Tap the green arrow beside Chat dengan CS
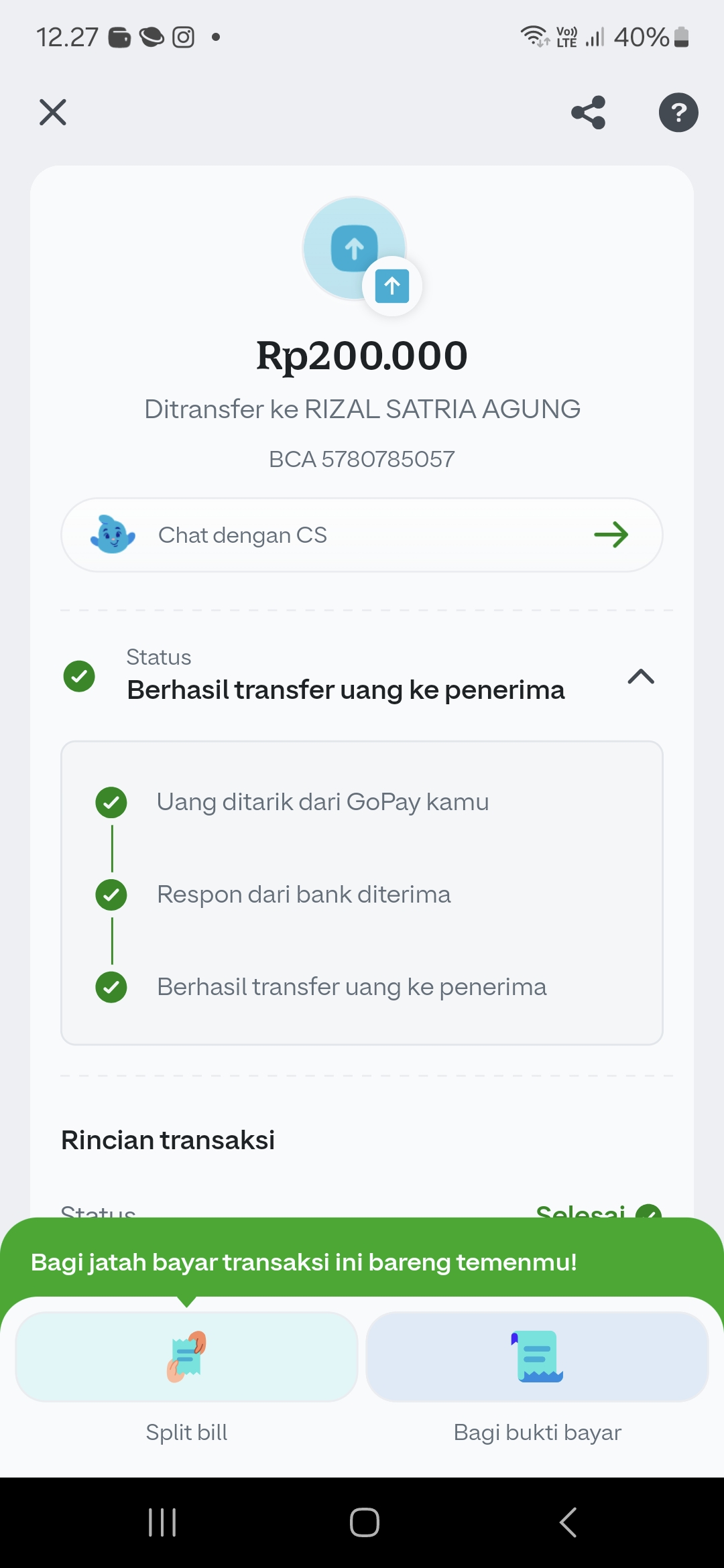The width and height of the screenshot is (724, 1568). tap(611, 535)
